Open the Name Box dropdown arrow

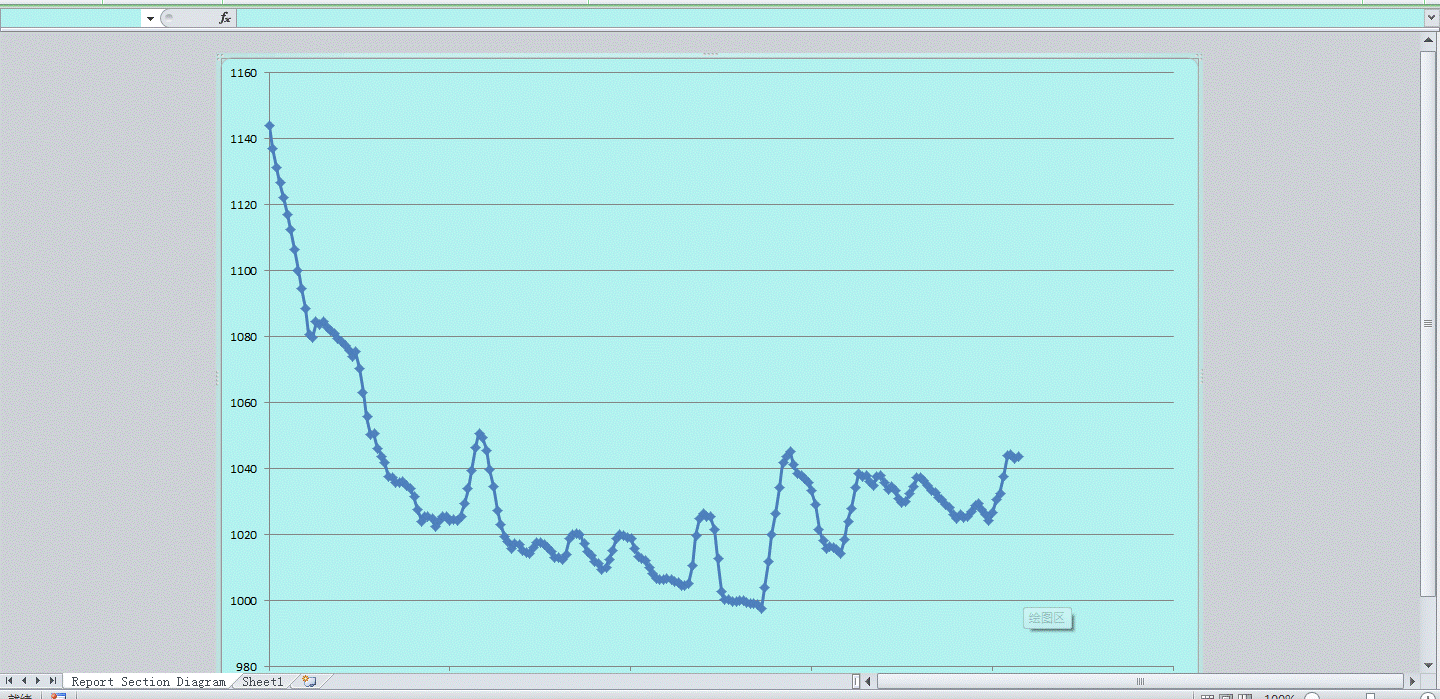[150, 18]
